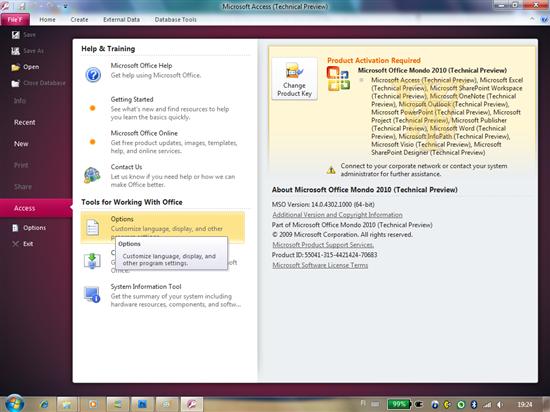This screenshot has width=550, height=412.
Task: Open Additional Version and Copyright Information link
Action: pyautogui.click(x=337, y=215)
